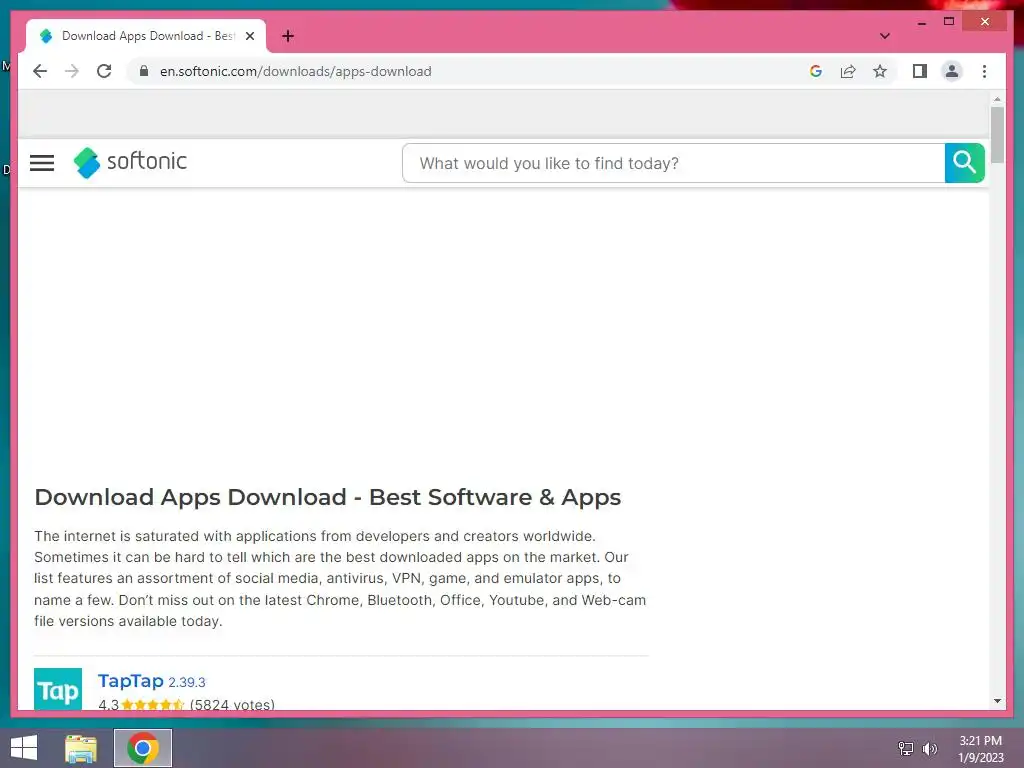This screenshot has height=768, width=1024.
Task: Open the Softonic hamburger menu
Action: coord(42,163)
